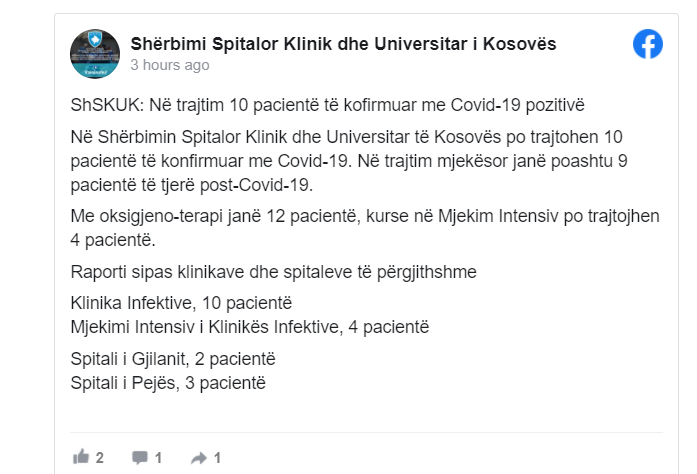Click the count beside the share arrow
This screenshot has width=697, height=474.
coord(217,458)
